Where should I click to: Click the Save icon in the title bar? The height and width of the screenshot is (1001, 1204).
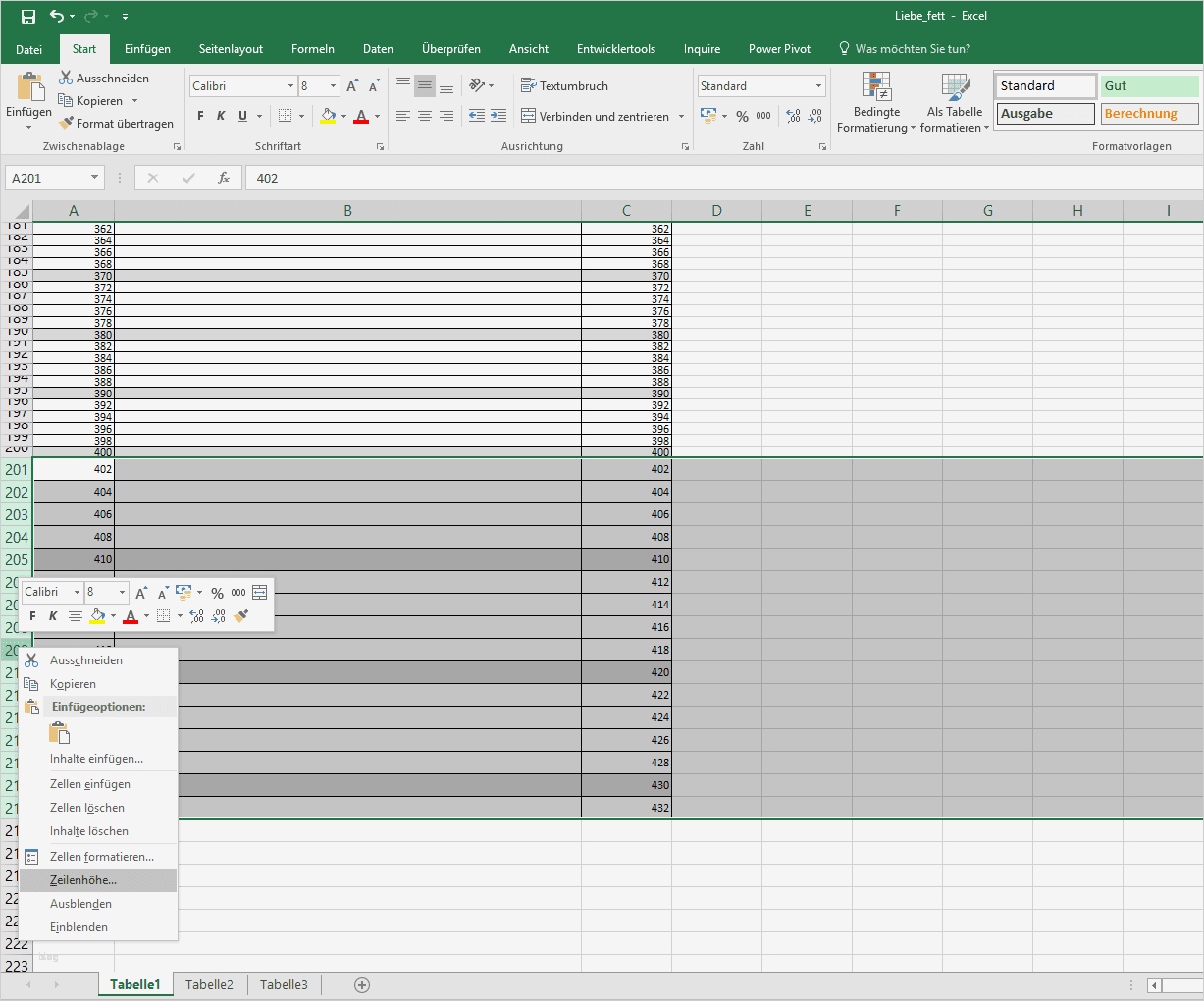27,16
